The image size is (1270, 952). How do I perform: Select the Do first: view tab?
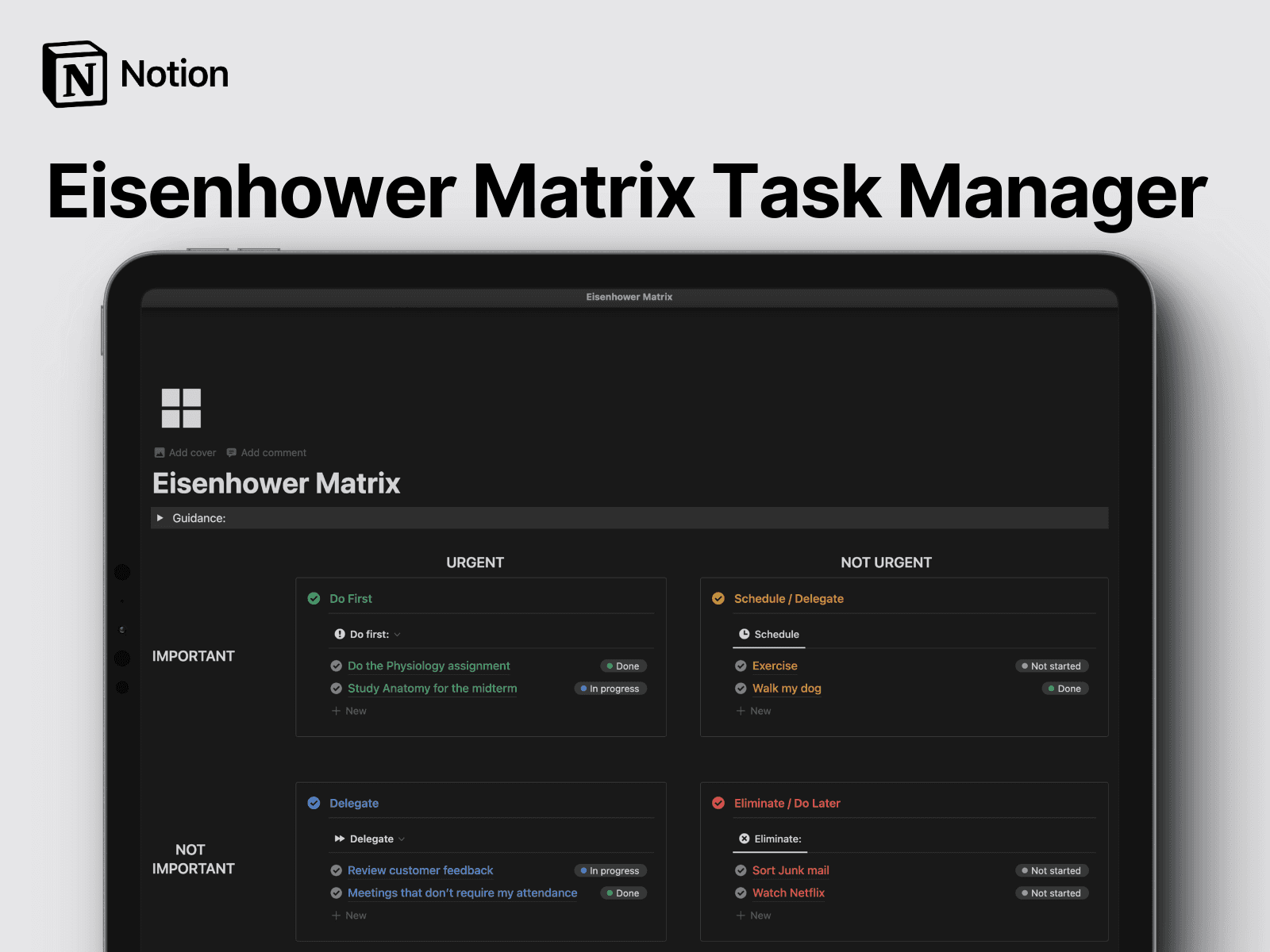point(369,634)
